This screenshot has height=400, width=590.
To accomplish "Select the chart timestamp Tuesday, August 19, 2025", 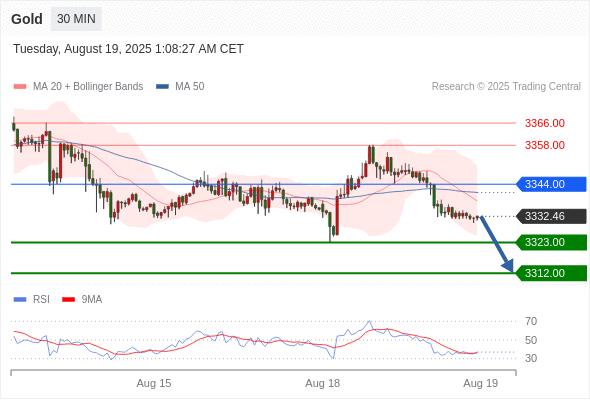I will pos(128,49).
